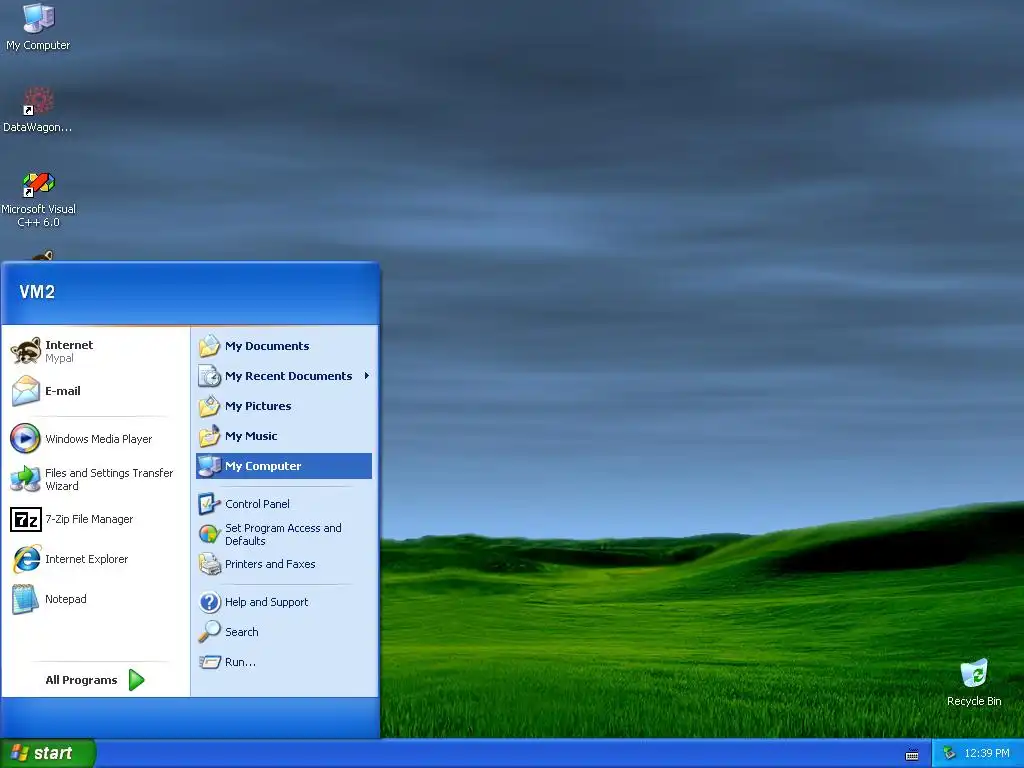Image resolution: width=1024 pixels, height=768 pixels.
Task: Click the All Programs label
Action: (81, 680)
